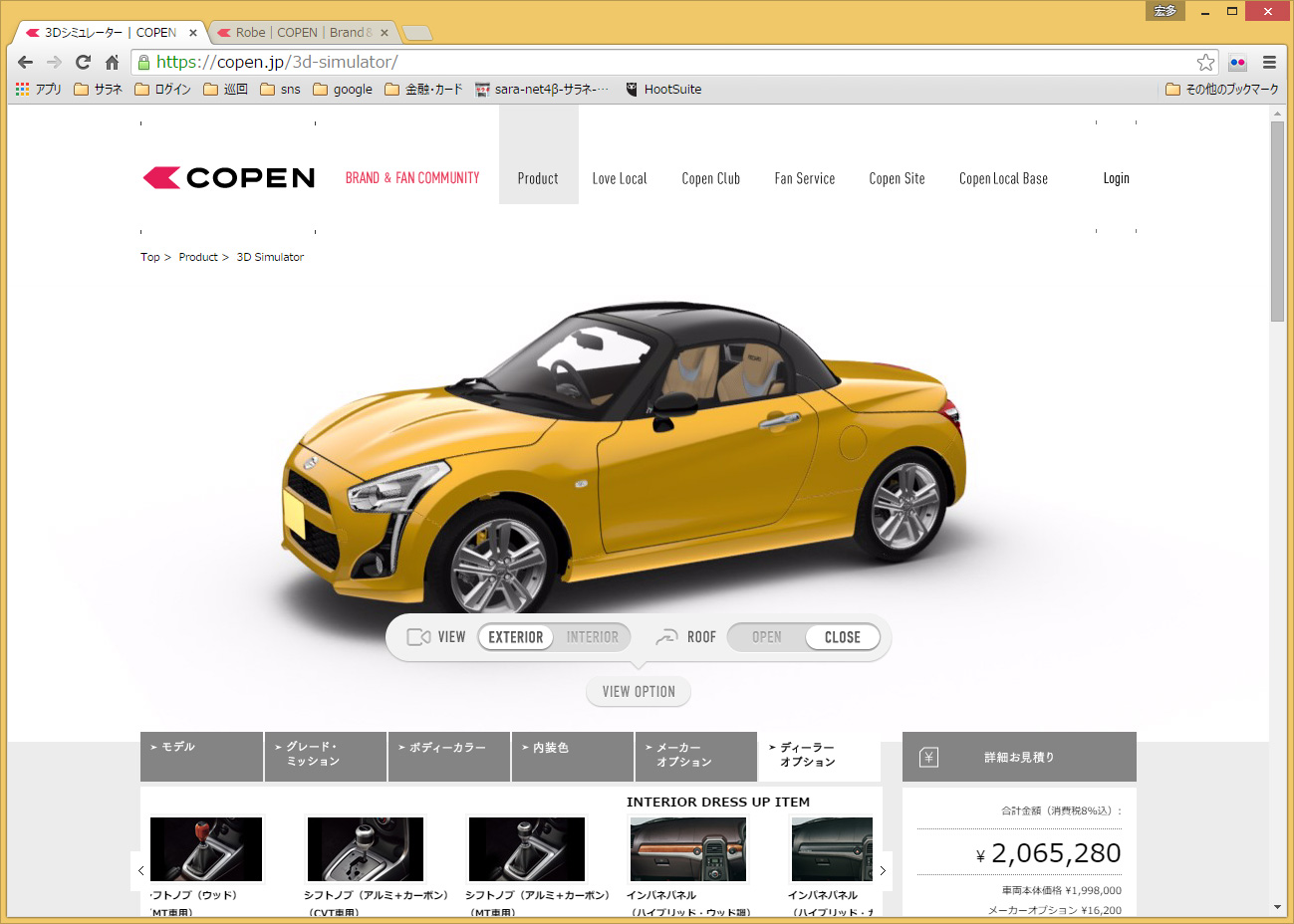Switch view to INTERIOR
This screenshot has width=1294, height=924.
[x=592, y=637]
